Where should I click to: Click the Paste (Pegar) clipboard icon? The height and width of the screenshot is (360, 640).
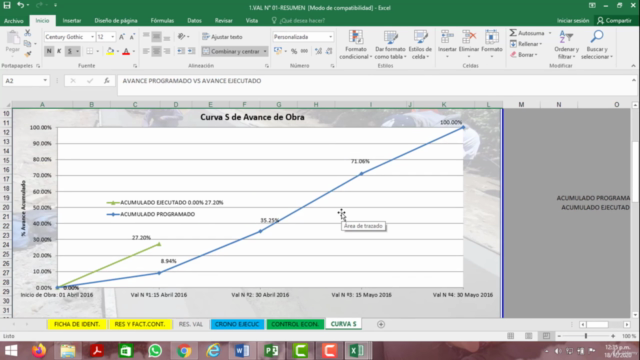(x=13, y=38)
